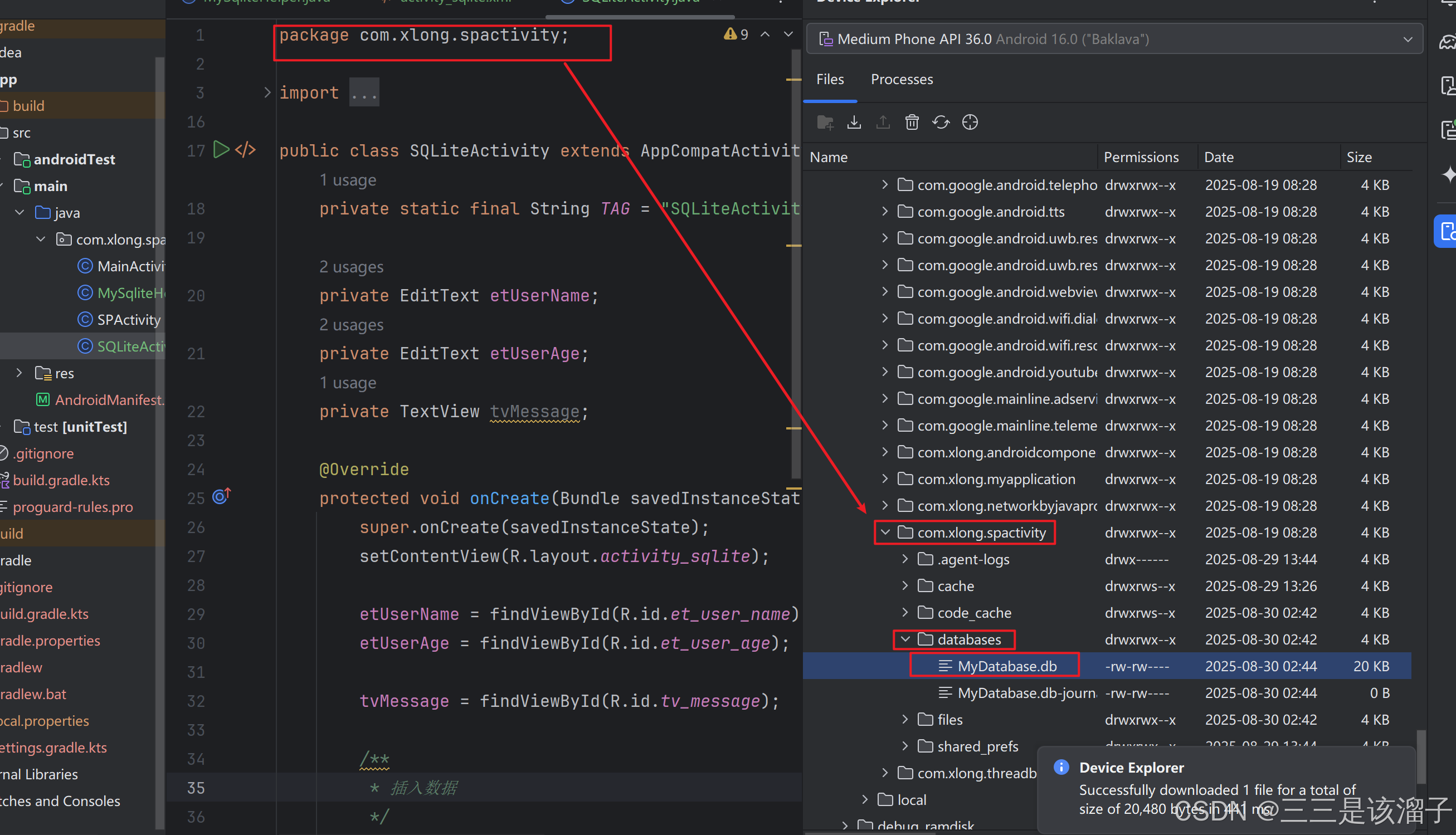Click the crosshair locate icon in Device Explorer toolbar

[x=970, y=122]
